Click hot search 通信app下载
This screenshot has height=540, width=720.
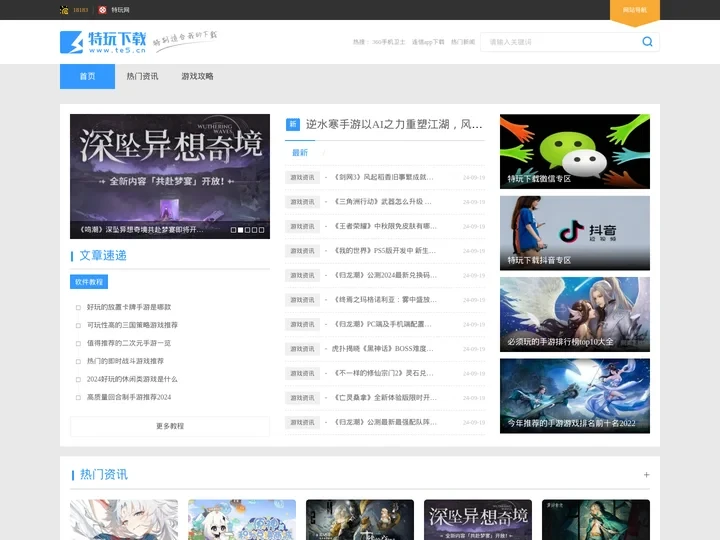click(x=428, y=42)
